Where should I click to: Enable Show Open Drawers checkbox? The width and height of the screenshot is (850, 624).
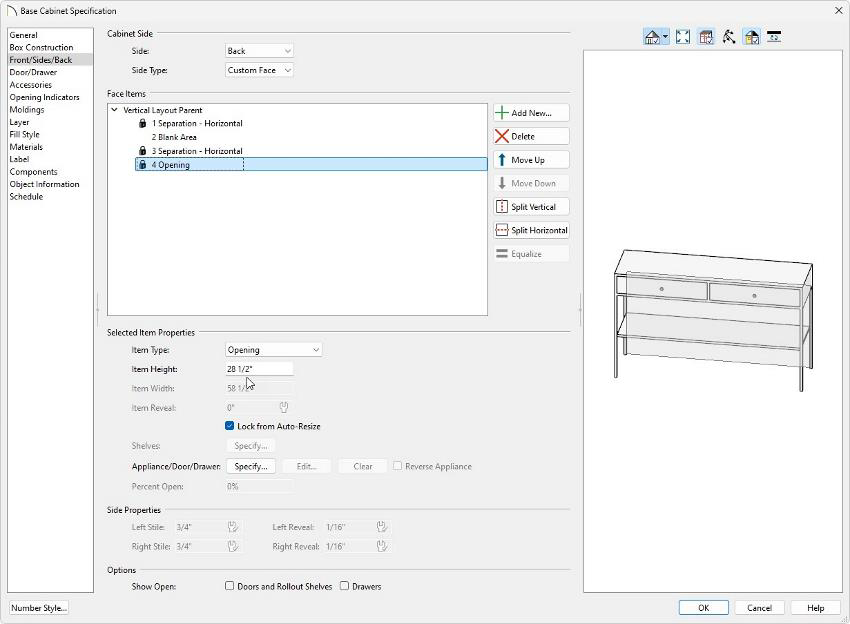tap(344, 586)
